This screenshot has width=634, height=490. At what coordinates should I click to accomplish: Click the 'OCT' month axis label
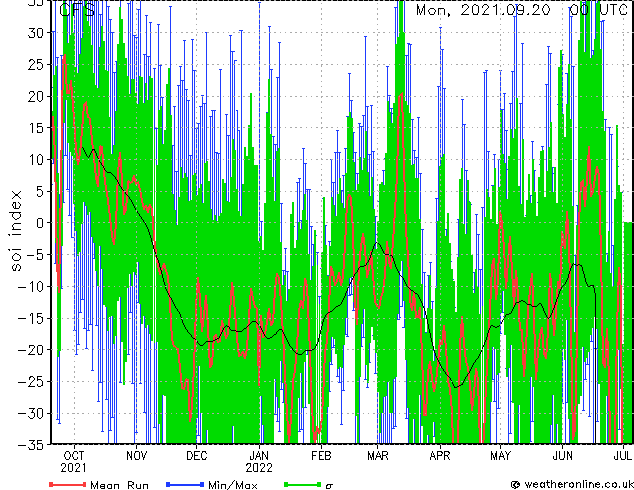[x=74, y=456]
